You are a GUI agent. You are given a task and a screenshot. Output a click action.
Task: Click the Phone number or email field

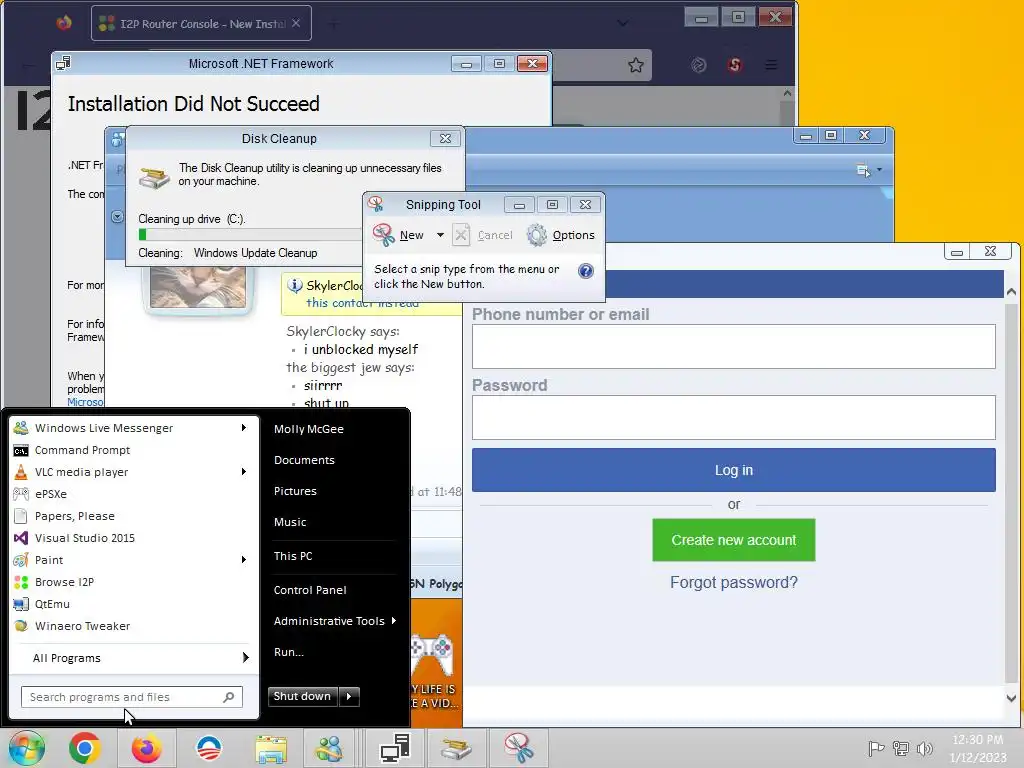[733, 347]
